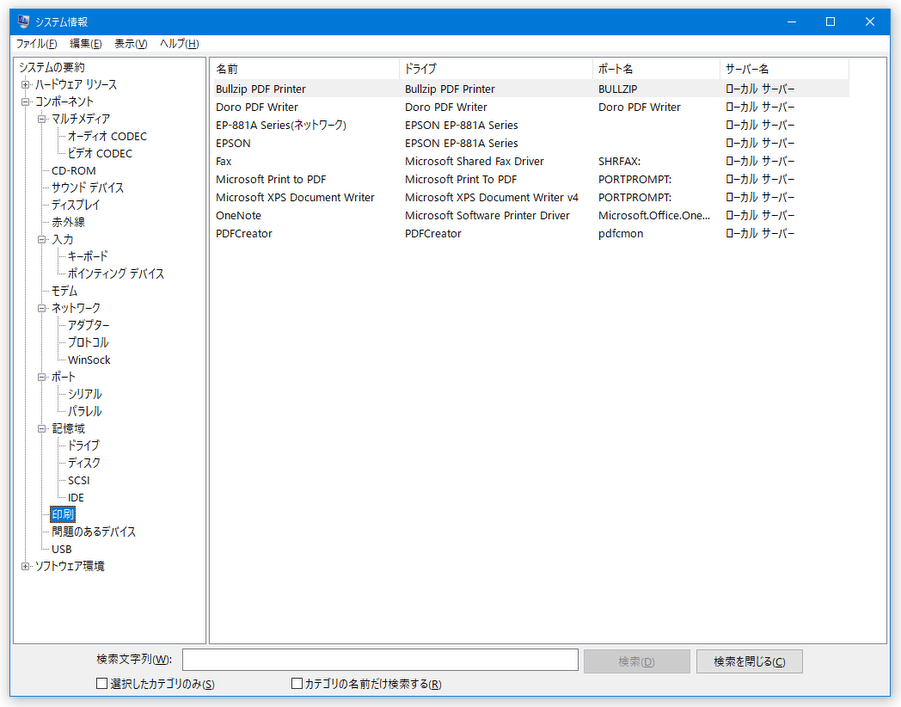Select ドライブ under 記憶域 in the tree
901x707 pixels.
(x=84, y=446)
